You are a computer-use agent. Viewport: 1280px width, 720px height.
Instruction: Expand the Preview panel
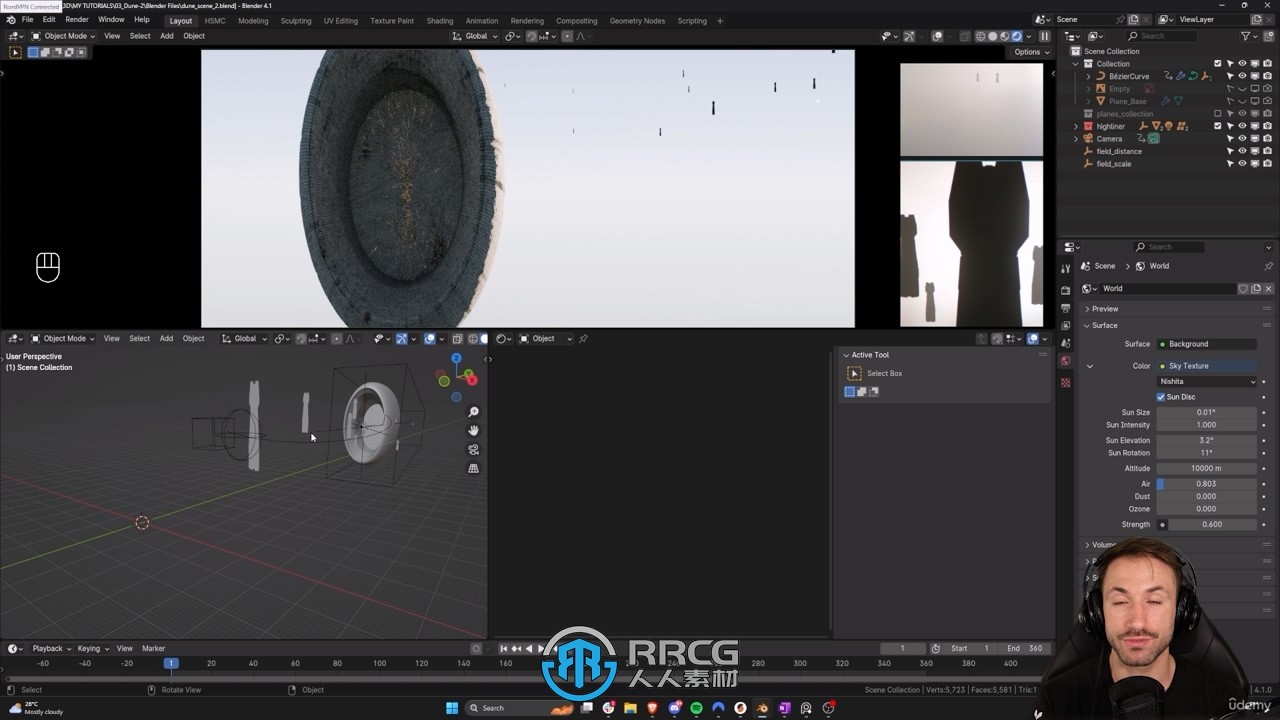click(1105, 309)
